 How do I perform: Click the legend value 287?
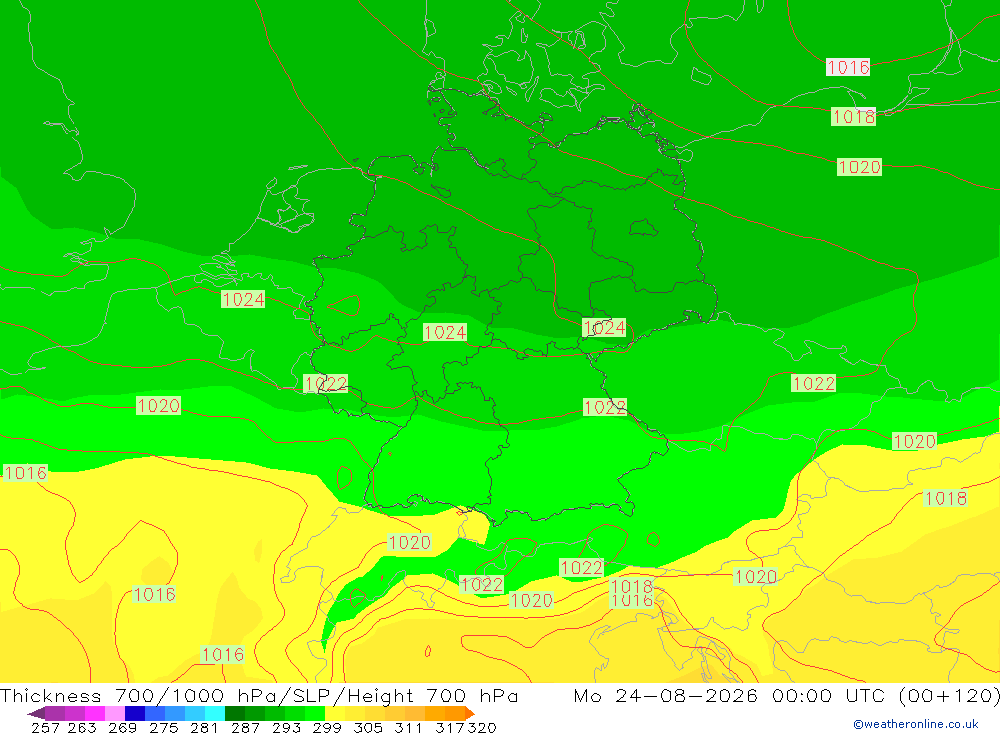click(x=245, y=727)
